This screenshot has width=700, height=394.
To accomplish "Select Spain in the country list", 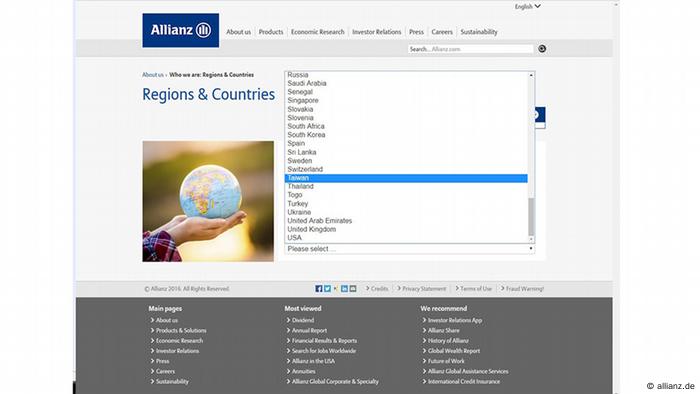I will (406, 143).
